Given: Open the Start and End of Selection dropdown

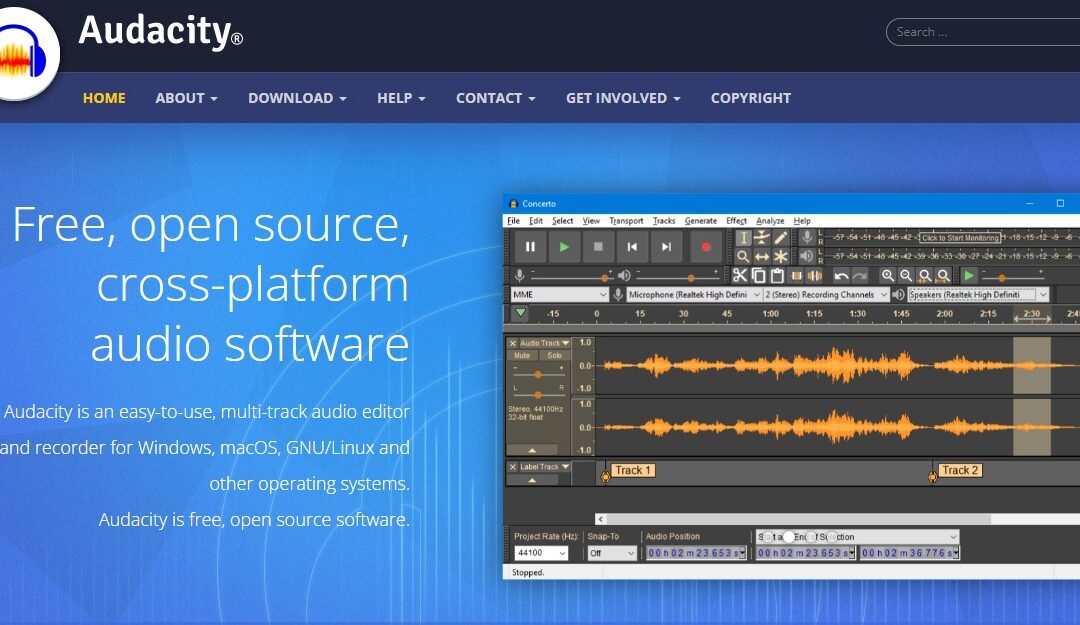Looking at the screenshot, I should (858, 537).
